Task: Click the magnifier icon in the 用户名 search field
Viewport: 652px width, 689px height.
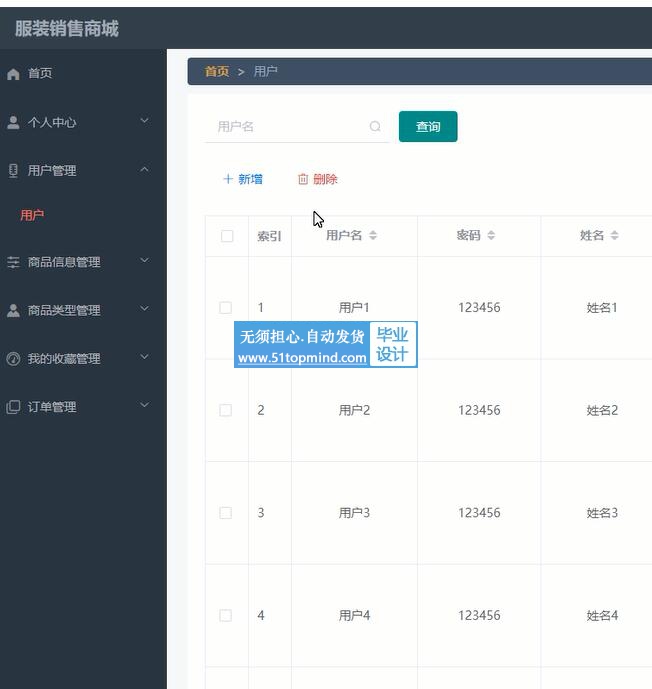Action: pyautogui.click(x=375, y=127)
